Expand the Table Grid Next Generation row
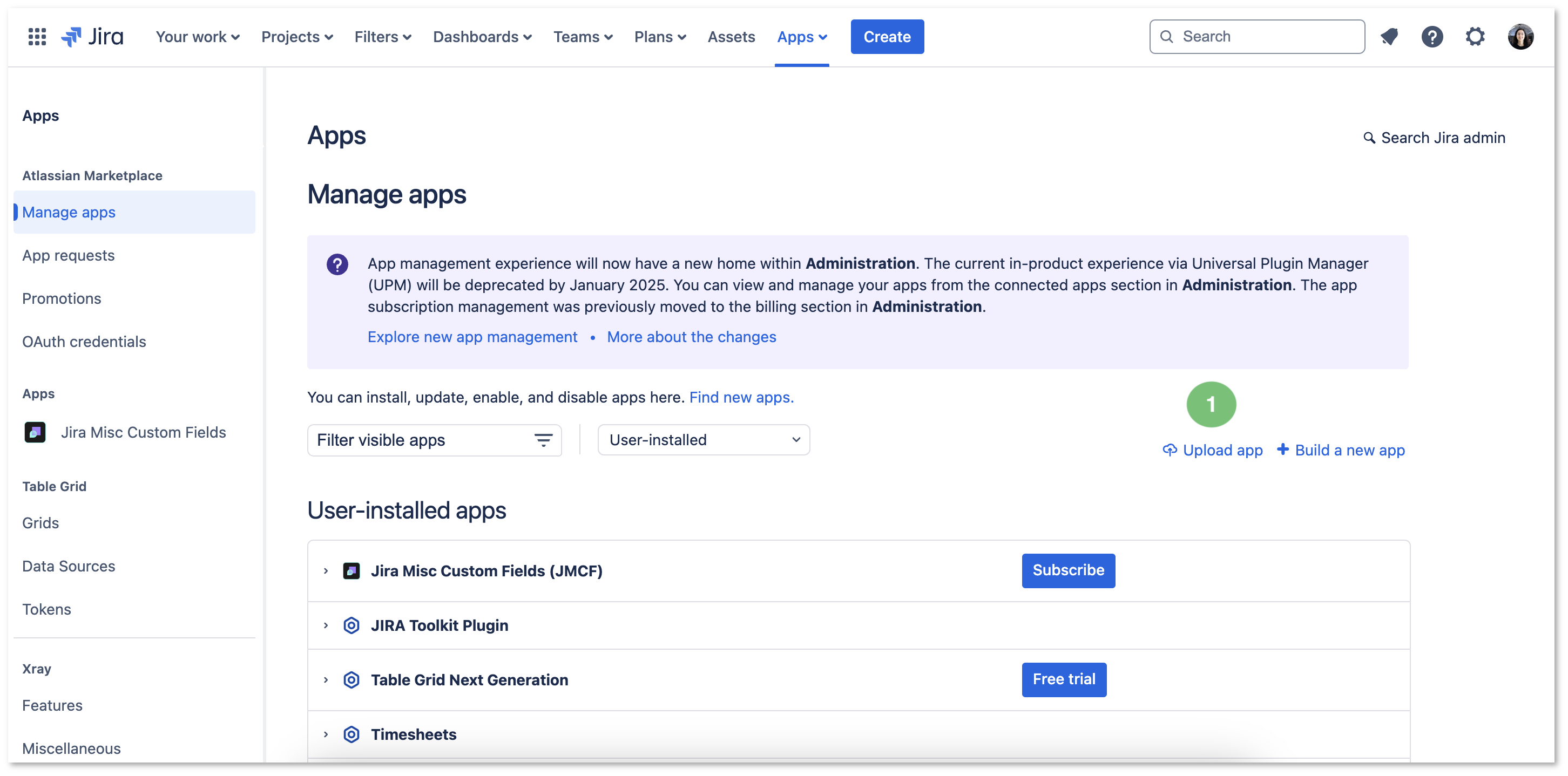The image size is (1568, 776). (x=326, y=680)
